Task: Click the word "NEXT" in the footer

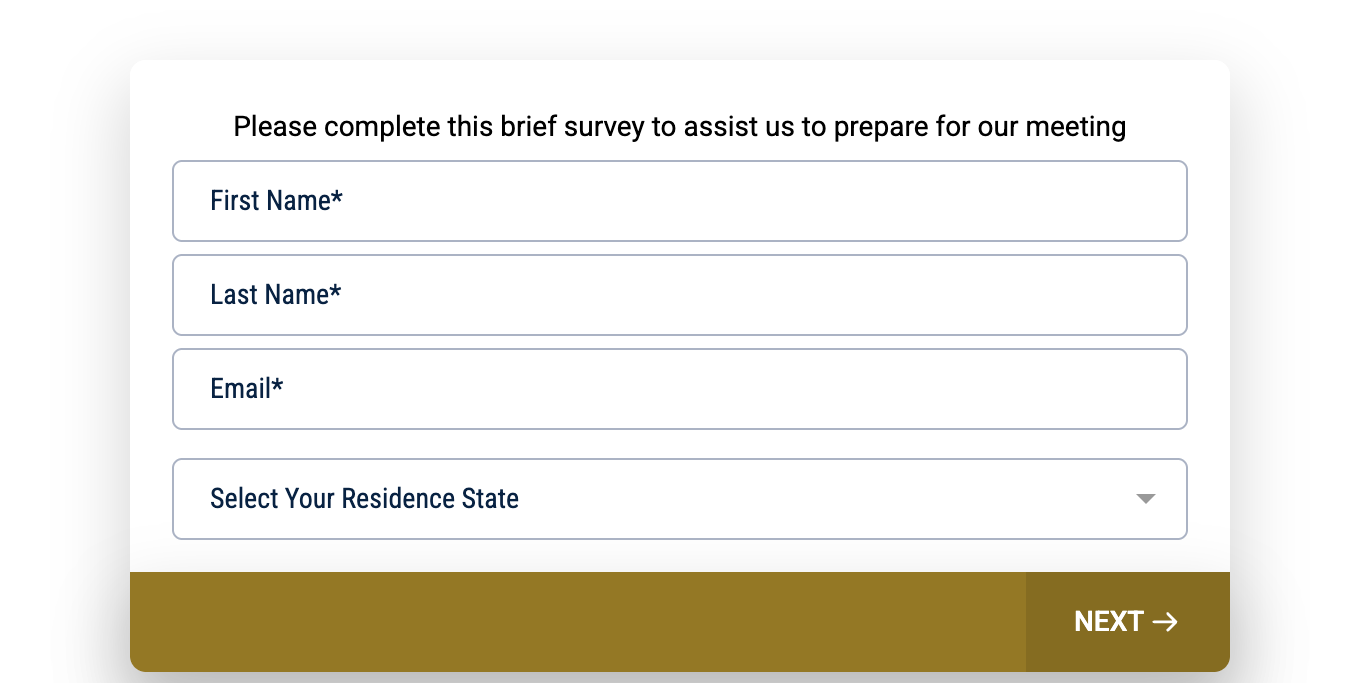Action: click(x=1109, y=622)
